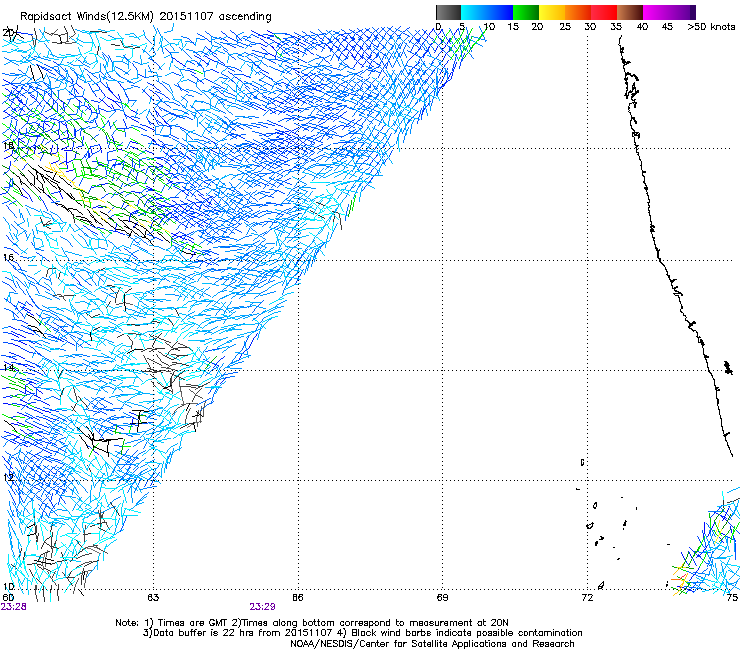Click the latitude label '12' on left axis
This screenshot has width=740, height=650.
pos(8,477)
